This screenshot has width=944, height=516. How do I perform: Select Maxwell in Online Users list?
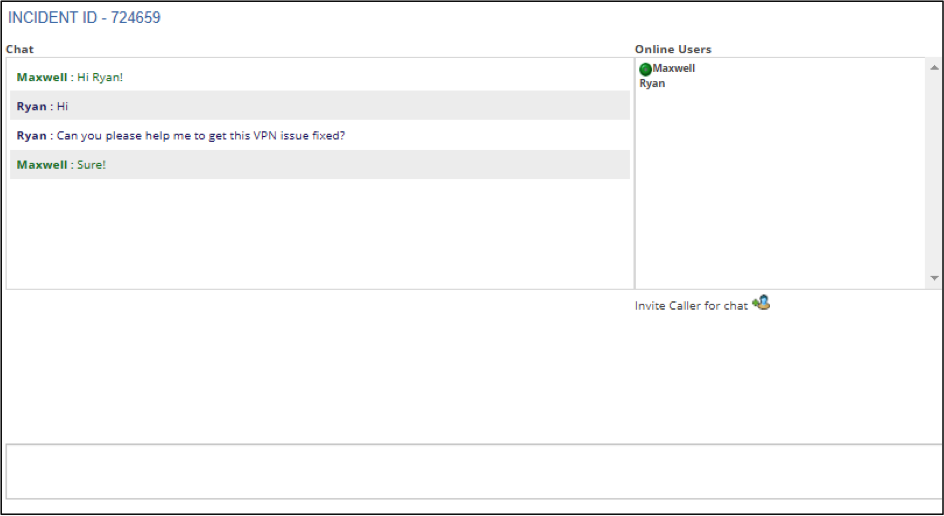(x=674, y=69)
